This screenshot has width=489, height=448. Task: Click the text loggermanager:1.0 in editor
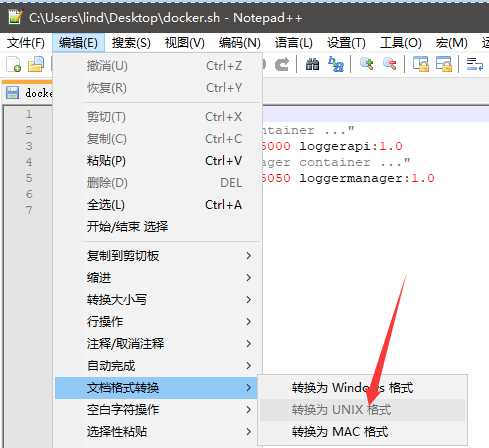[x=366, y=178]
